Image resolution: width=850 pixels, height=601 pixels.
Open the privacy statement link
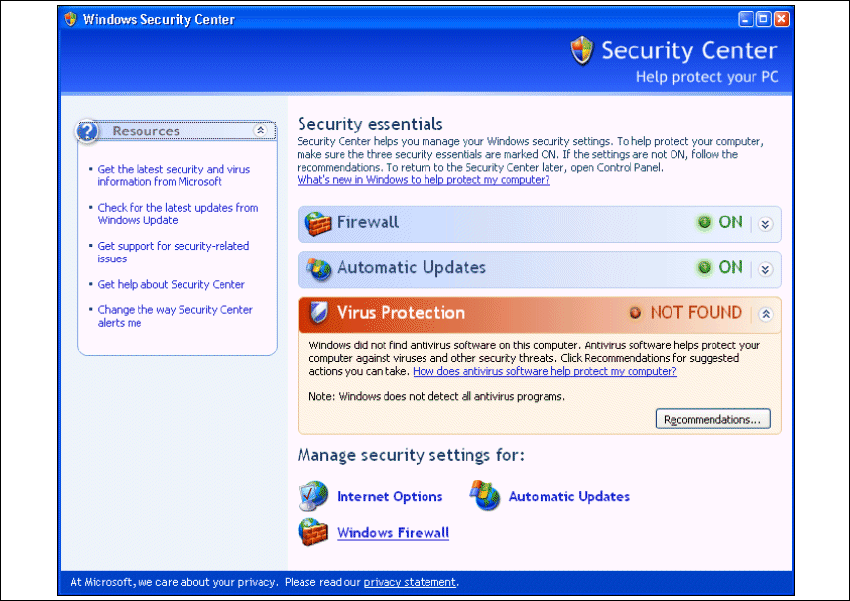pos(409,582)
